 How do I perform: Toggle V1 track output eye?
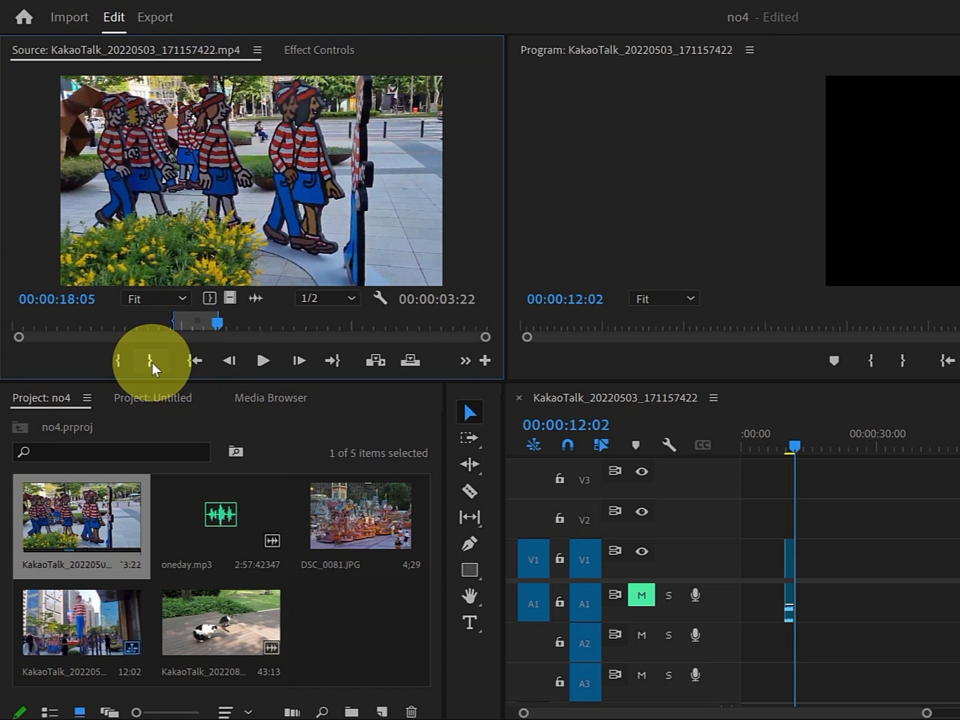pos(642,551)
